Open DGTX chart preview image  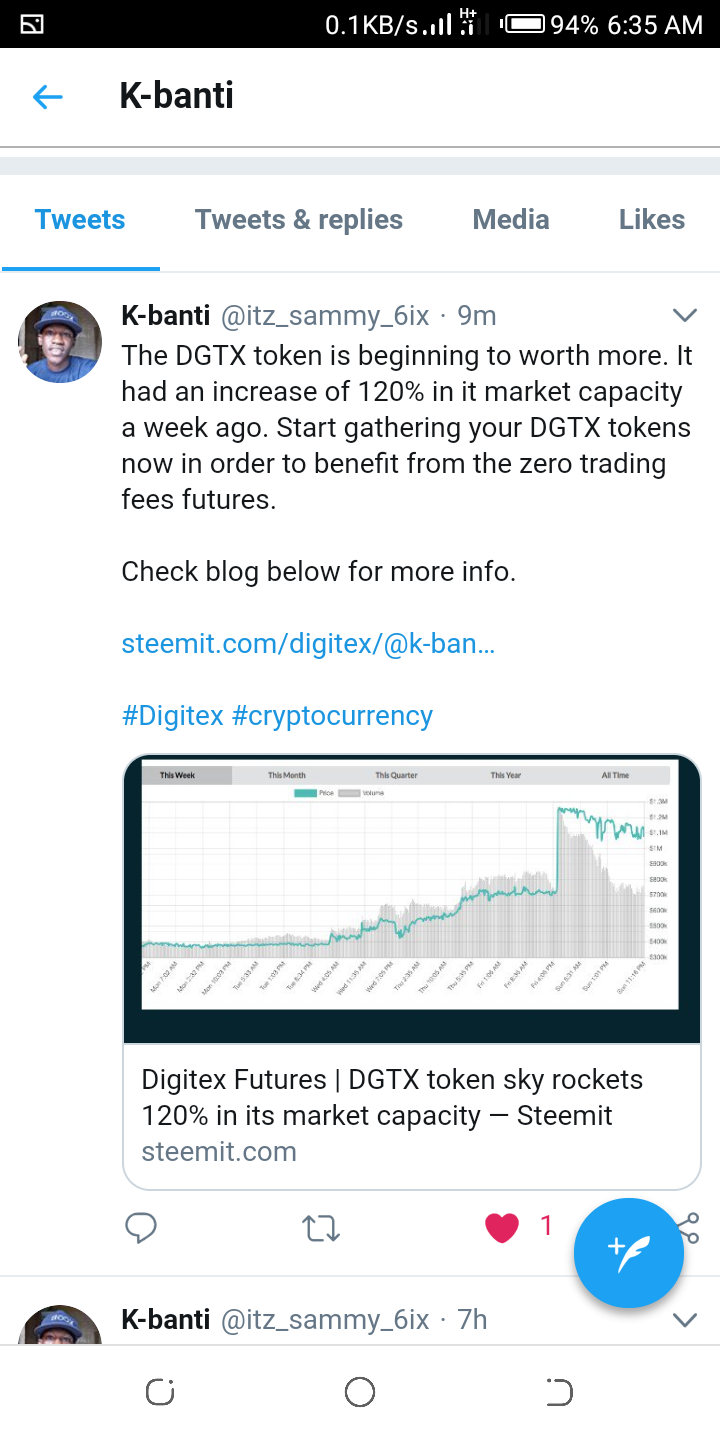tap(412, 899)
